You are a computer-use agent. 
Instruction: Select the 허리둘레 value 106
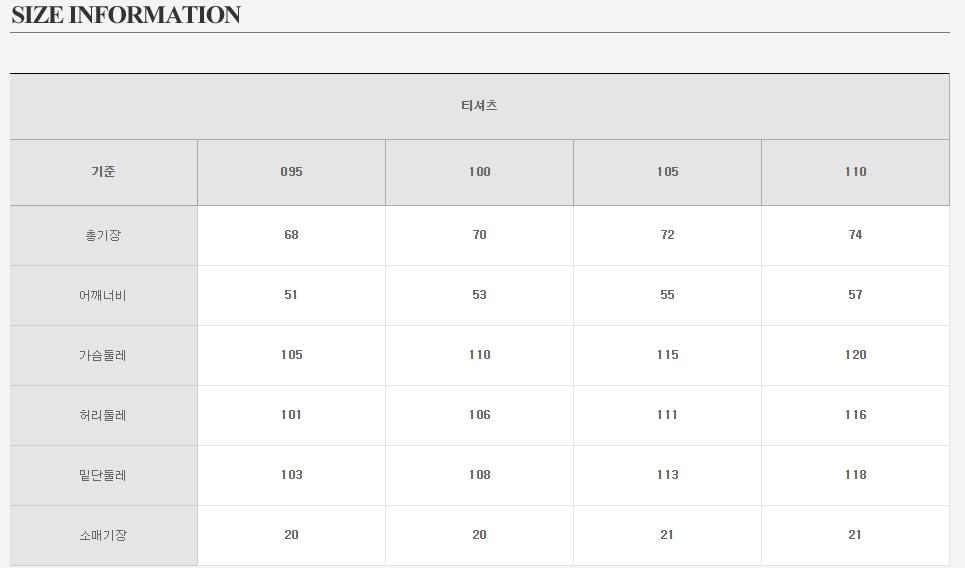[x=479, y=415]
